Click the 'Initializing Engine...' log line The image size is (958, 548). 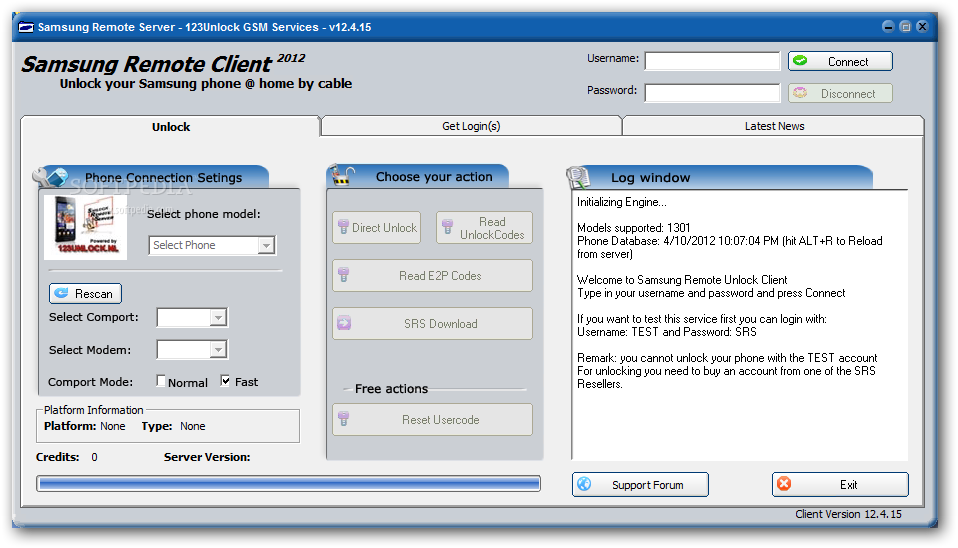coord(621,202)
